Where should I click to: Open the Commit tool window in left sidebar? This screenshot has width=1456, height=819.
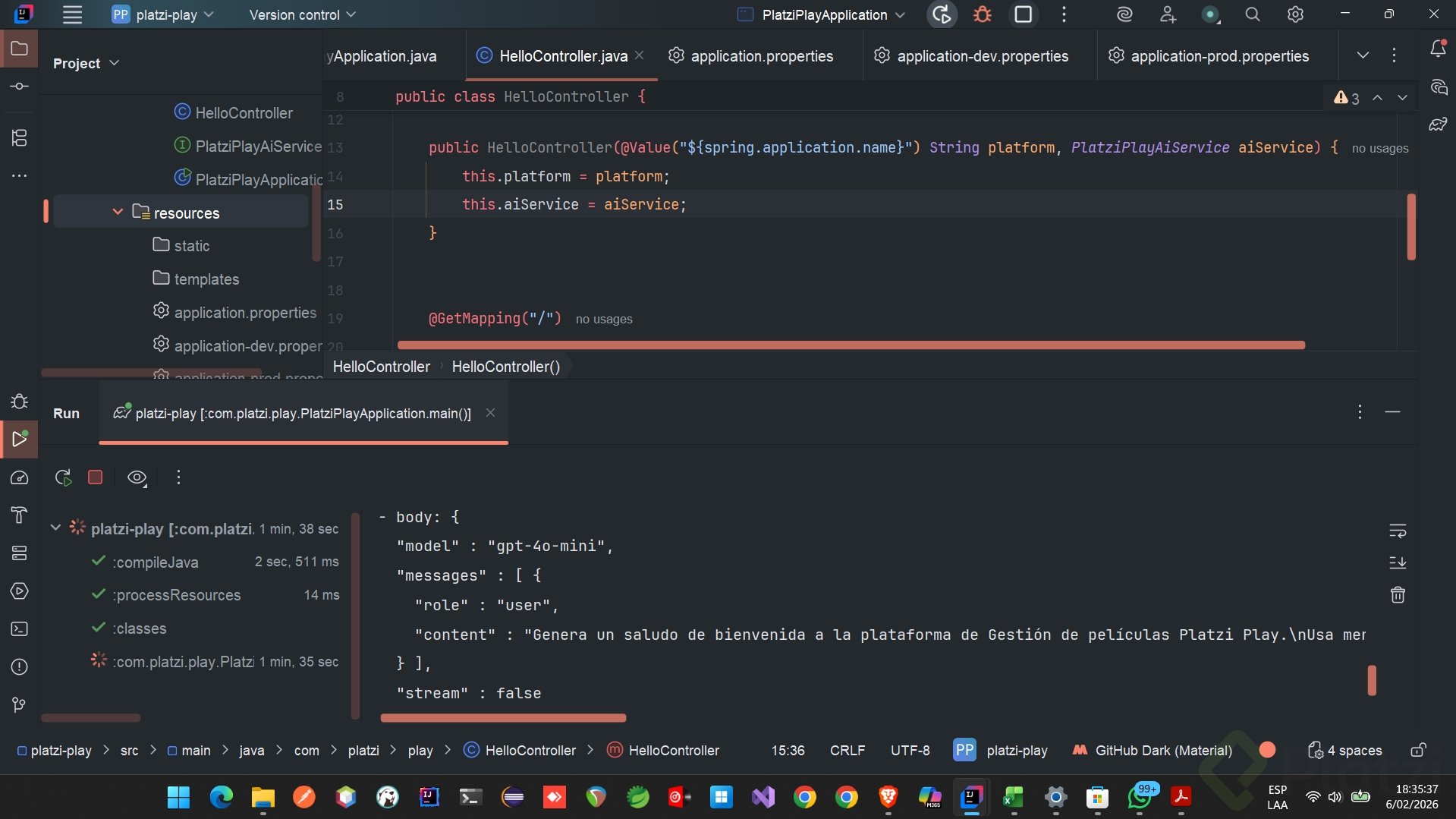coord(19,87)
